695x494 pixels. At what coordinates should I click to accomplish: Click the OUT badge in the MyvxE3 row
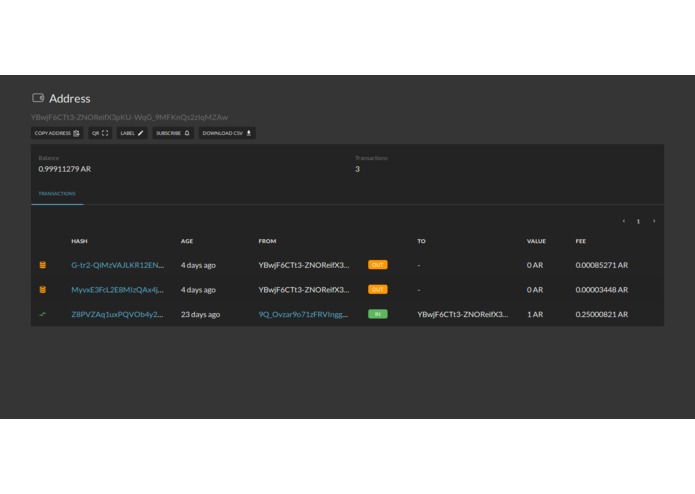pos(378,290)
